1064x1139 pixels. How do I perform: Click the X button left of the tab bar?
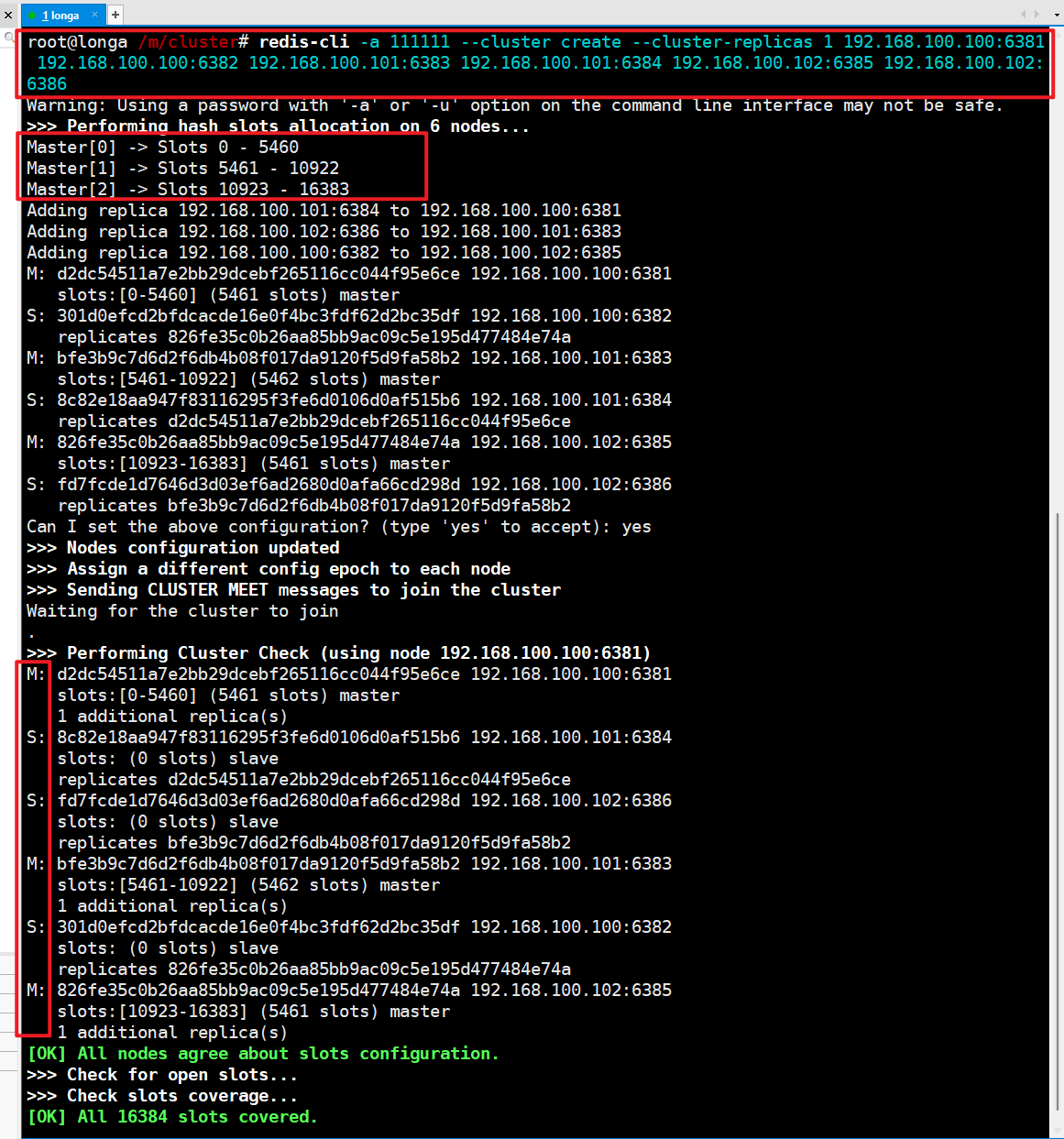click(x=8, y=15)
